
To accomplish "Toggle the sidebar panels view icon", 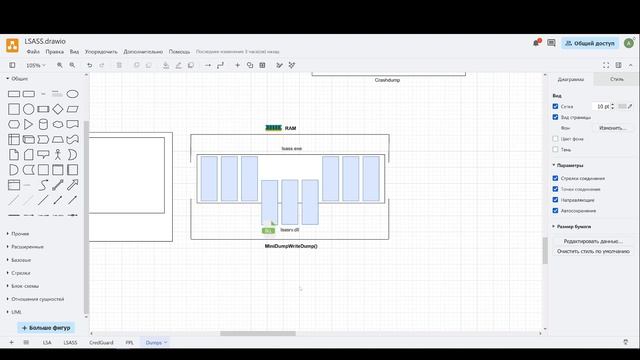I will [12, 65].
